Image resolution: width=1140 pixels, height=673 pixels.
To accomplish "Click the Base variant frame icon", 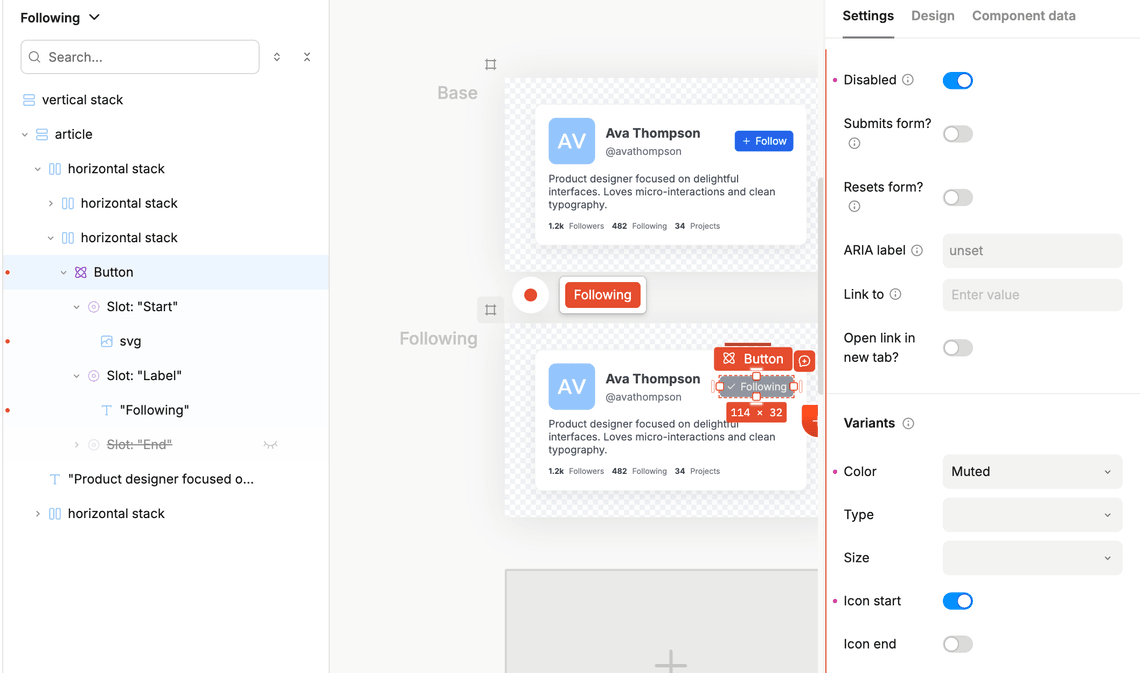I will [x=490, y=64].
